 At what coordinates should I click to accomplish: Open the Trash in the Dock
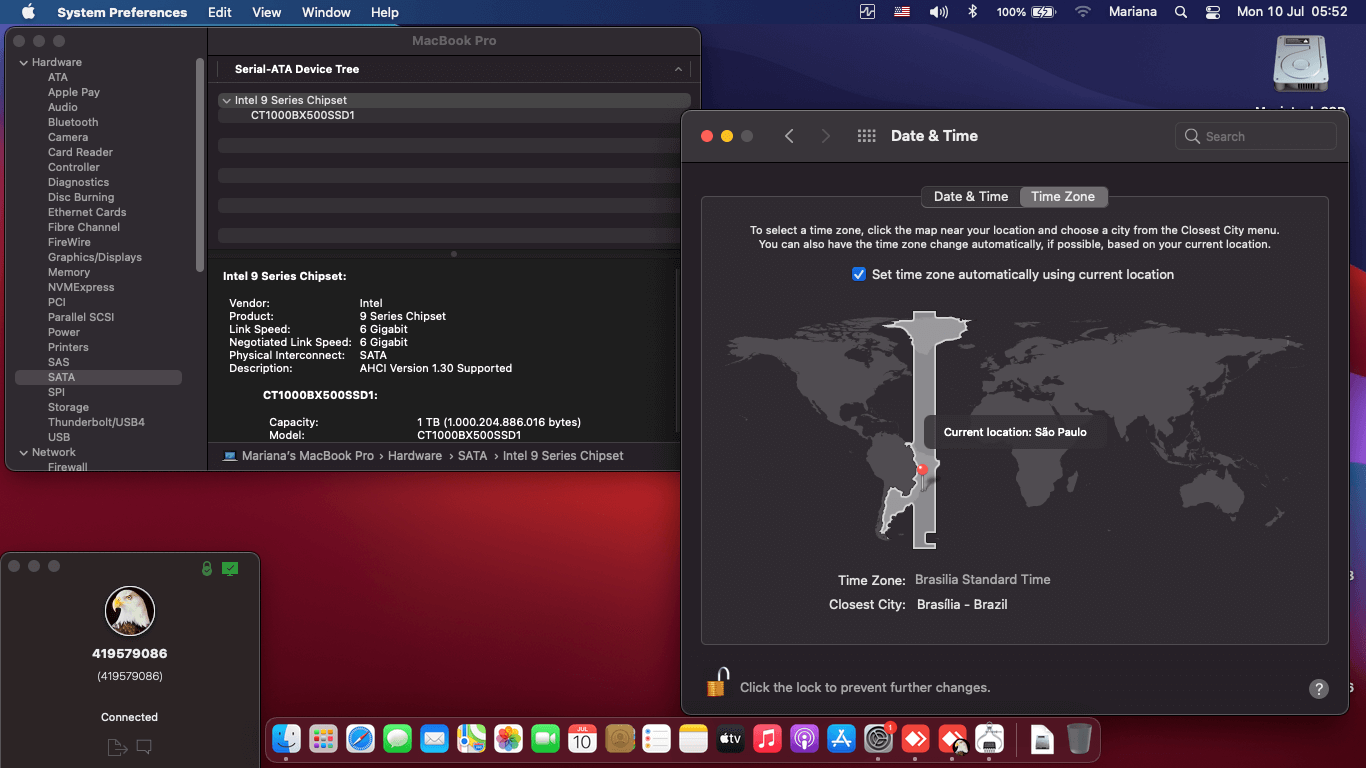tap(1078, 739)
